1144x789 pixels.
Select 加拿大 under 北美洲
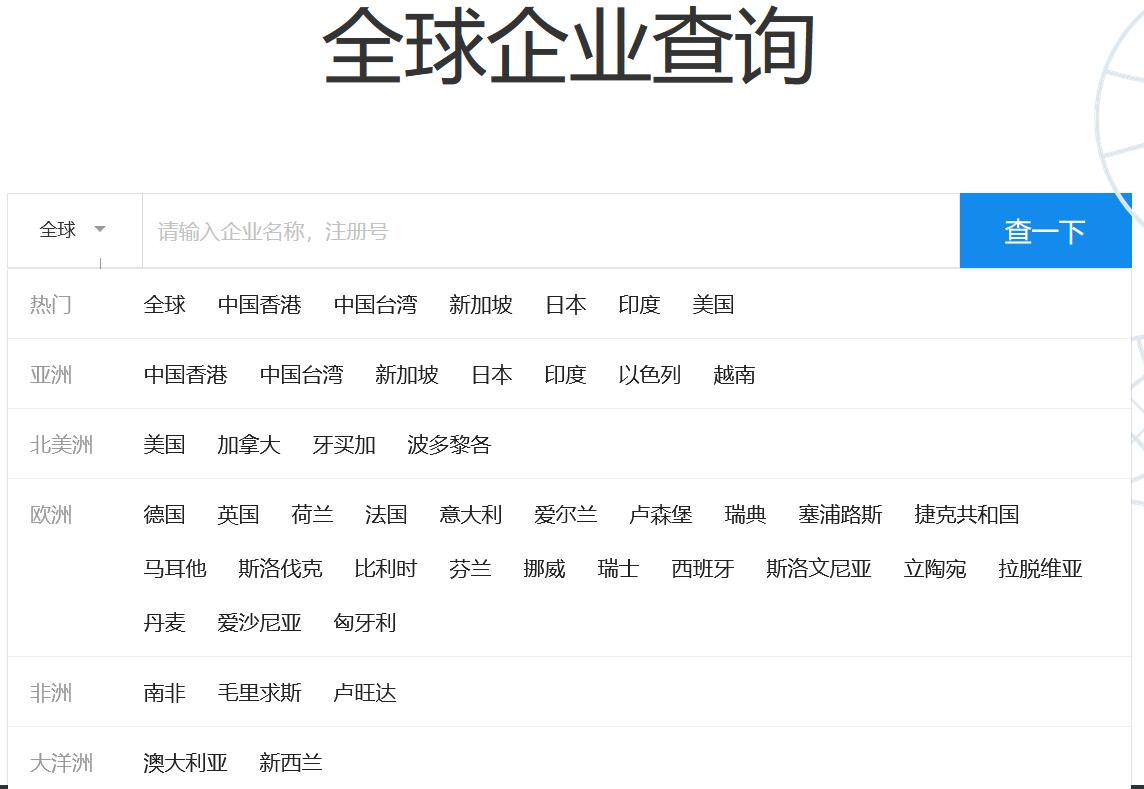click(x=249, y=445)
